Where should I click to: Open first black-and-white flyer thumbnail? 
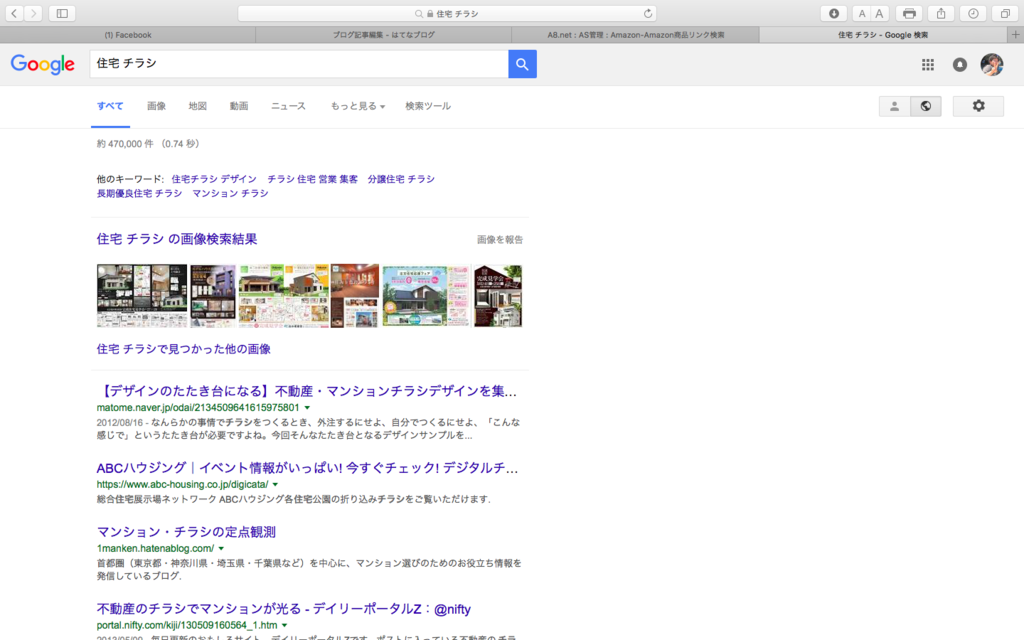pyautogui.click(x=142, y=296)
